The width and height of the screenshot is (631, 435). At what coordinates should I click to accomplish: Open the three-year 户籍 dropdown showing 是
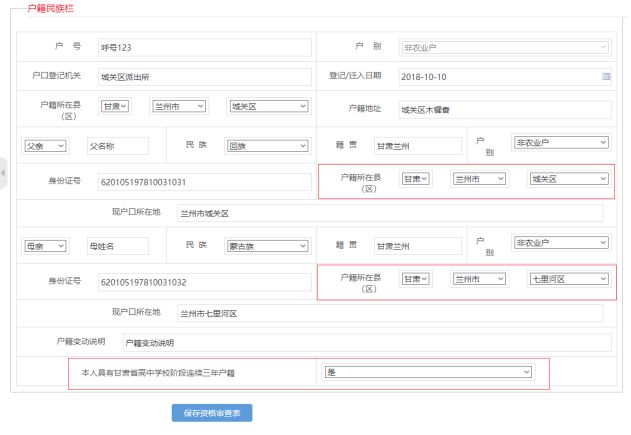pos(428,372)
